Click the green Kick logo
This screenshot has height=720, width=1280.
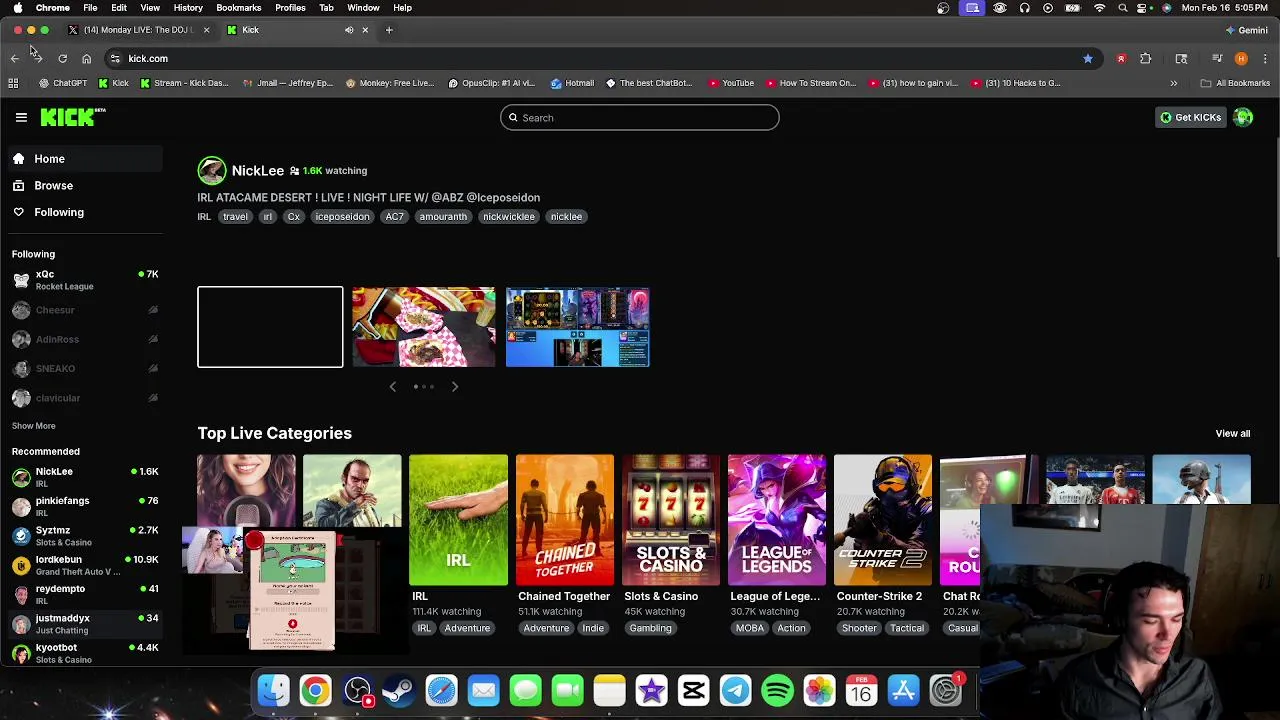coord(72,117)
